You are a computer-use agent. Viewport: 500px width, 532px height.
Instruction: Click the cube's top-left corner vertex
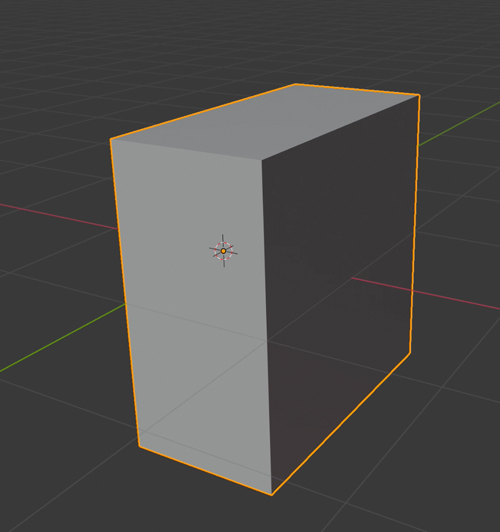point(111,139)
